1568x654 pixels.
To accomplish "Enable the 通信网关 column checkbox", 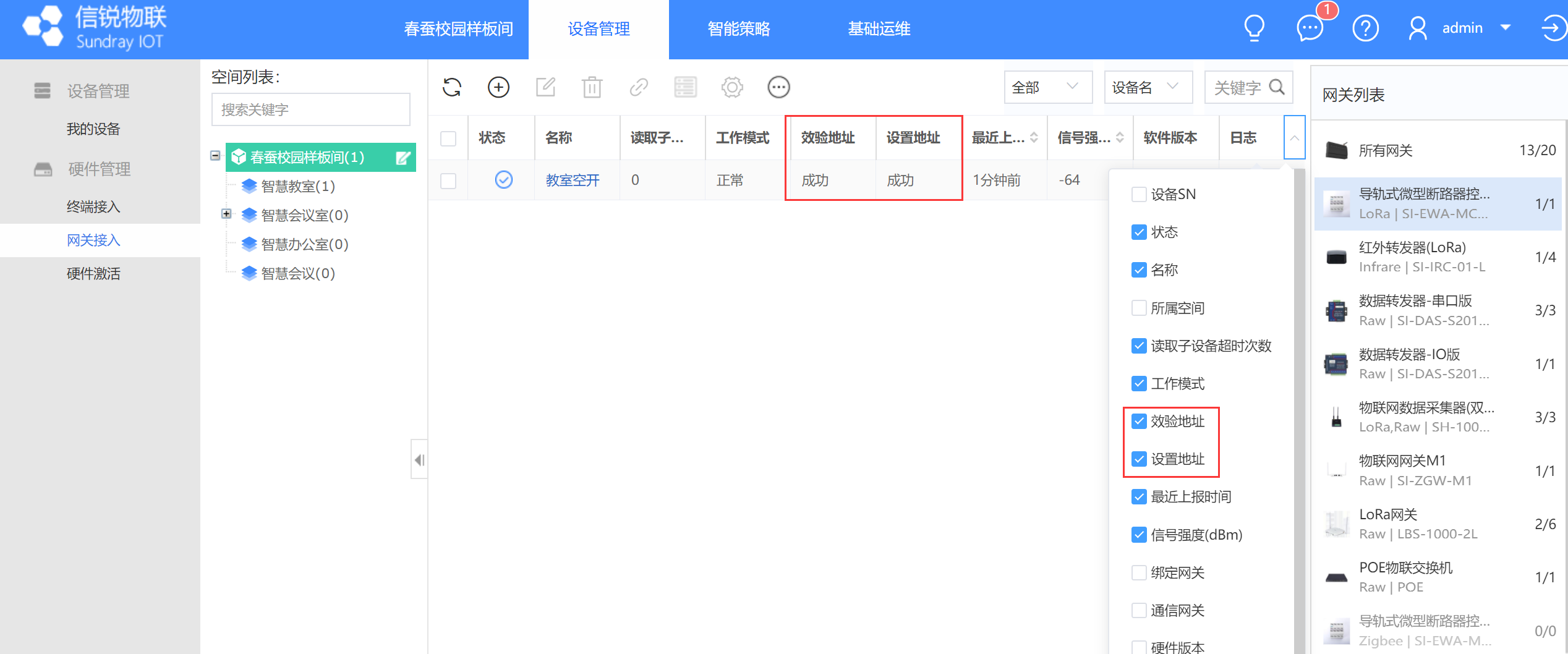I will [1139, 611].
